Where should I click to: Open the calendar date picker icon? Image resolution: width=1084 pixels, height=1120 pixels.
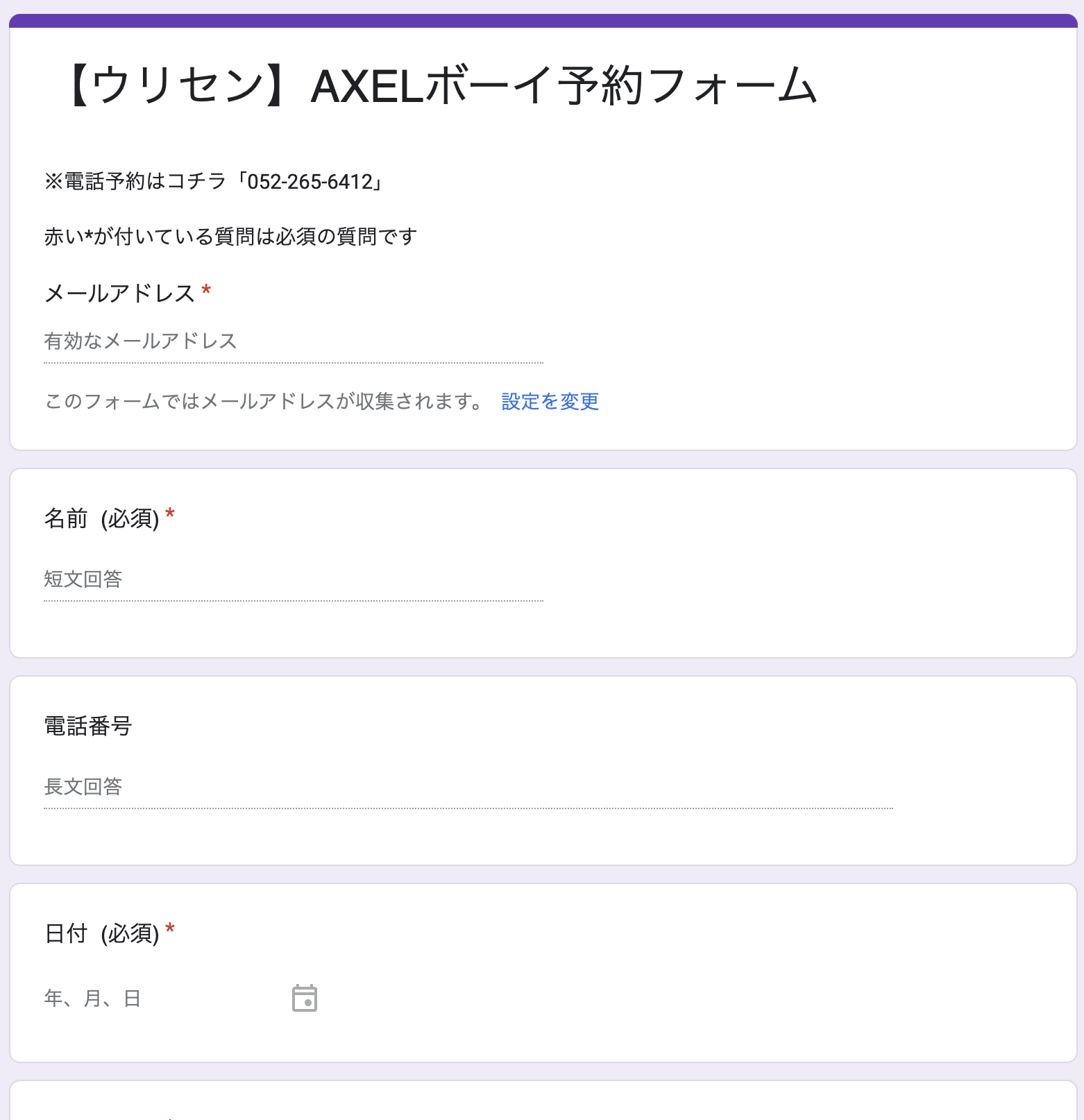(305, 998)
